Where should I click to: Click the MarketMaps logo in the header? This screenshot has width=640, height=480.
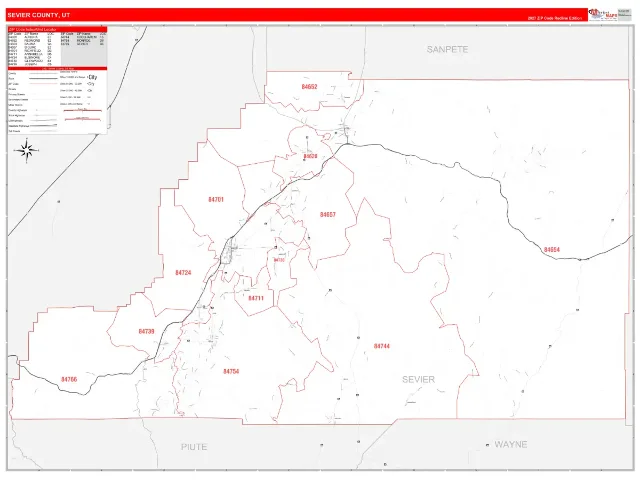click(602, 14)
